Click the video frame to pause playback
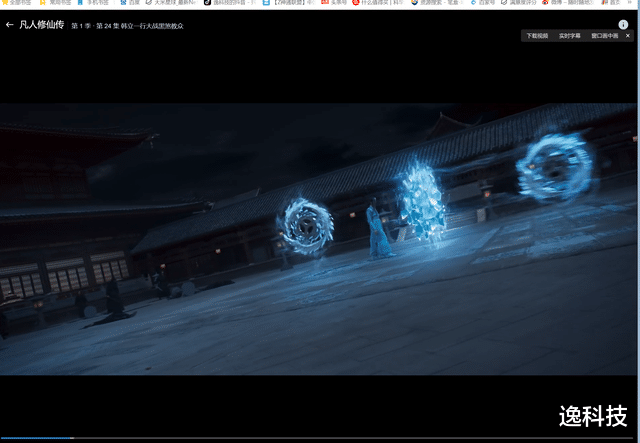640x443 pixels. 318,239
